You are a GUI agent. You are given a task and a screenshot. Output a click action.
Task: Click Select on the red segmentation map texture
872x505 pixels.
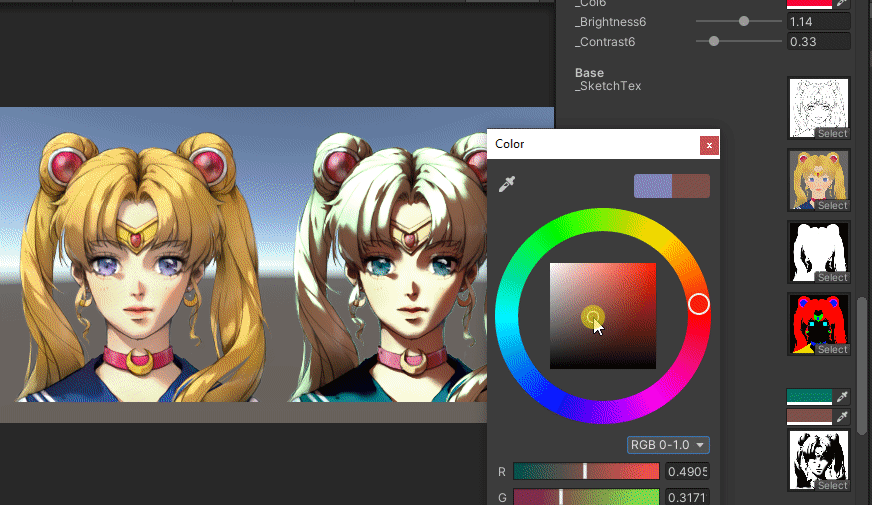coord(832,349)
